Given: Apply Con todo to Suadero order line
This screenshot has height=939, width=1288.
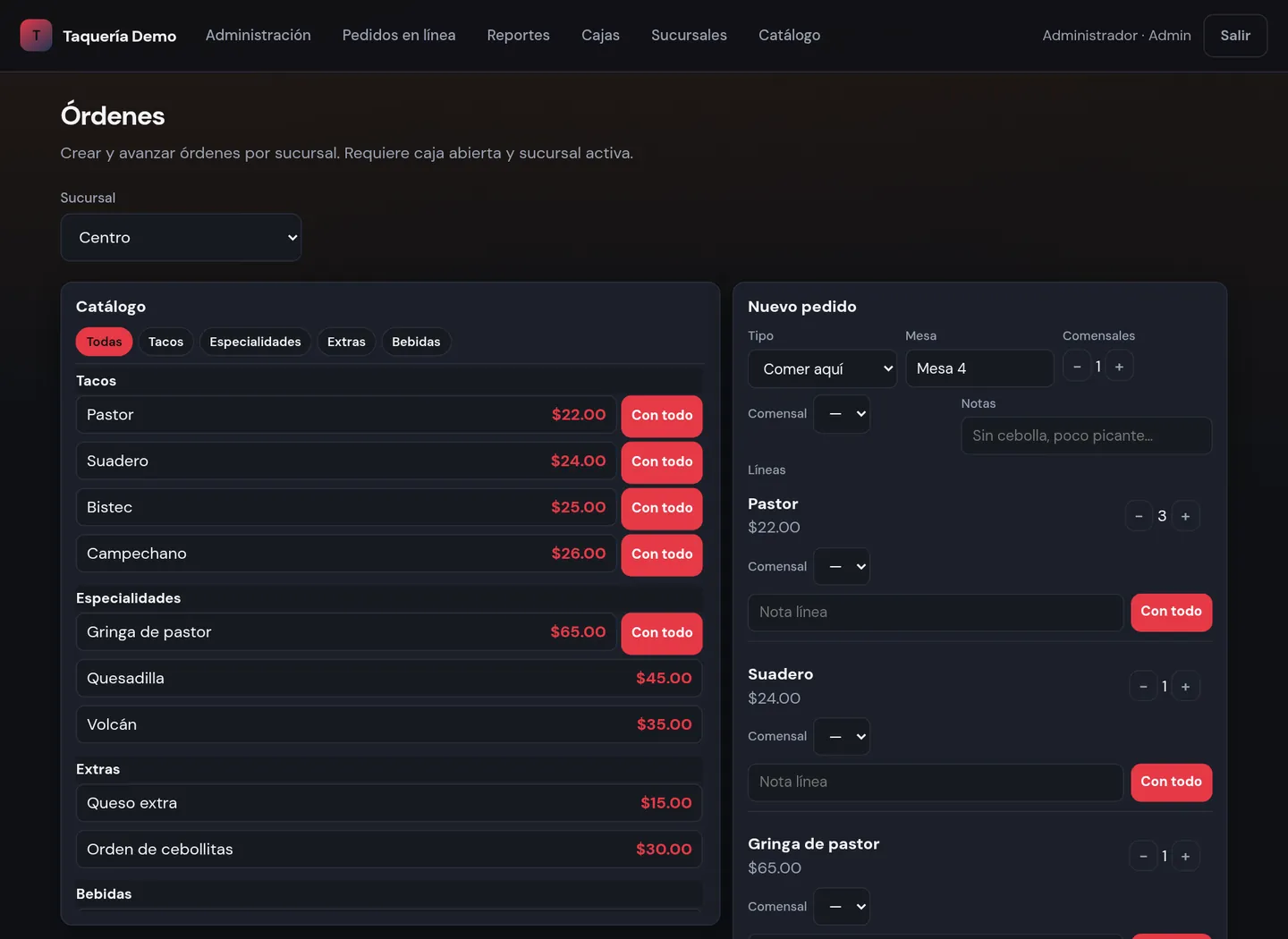Looking at the screenshot, I should coord(1172,782).
